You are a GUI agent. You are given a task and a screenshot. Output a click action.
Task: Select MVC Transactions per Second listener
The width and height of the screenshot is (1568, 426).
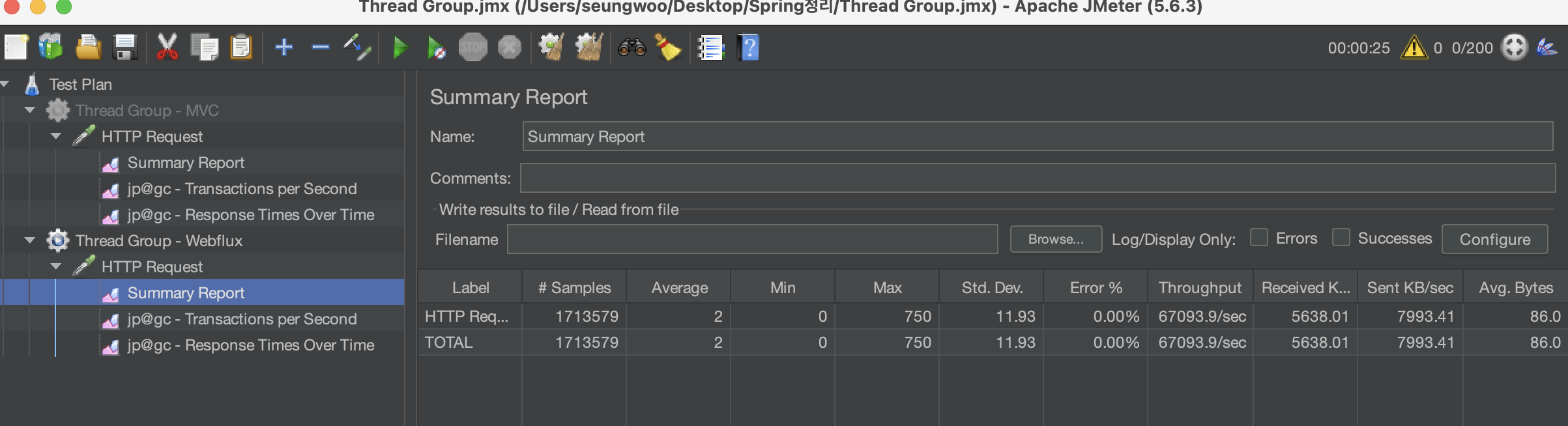tap(242, 188)
